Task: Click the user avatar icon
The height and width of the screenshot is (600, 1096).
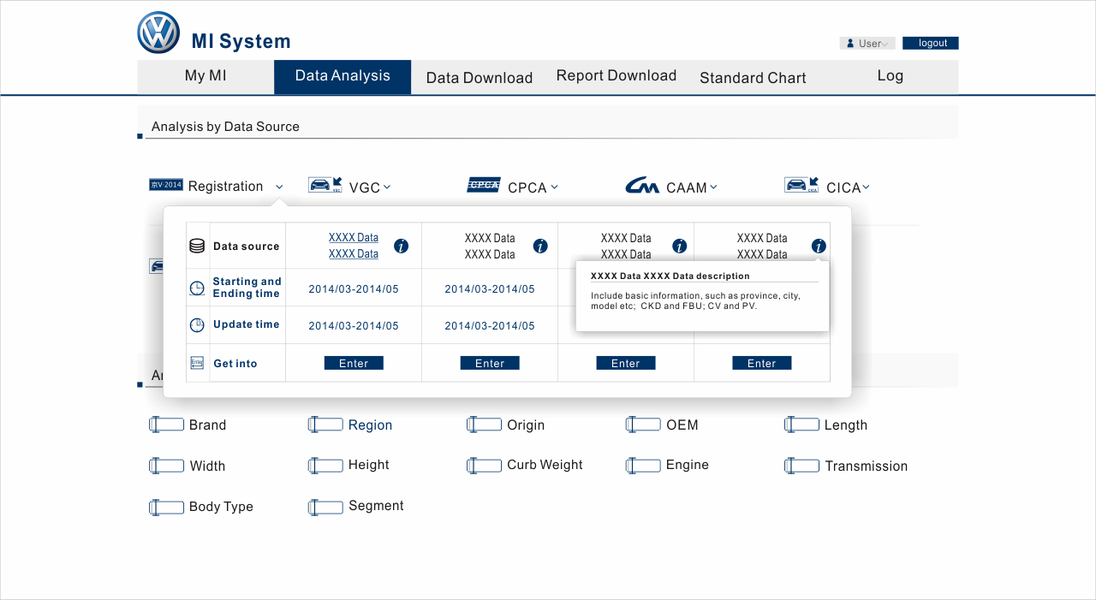Action: [x=850, y=43]
